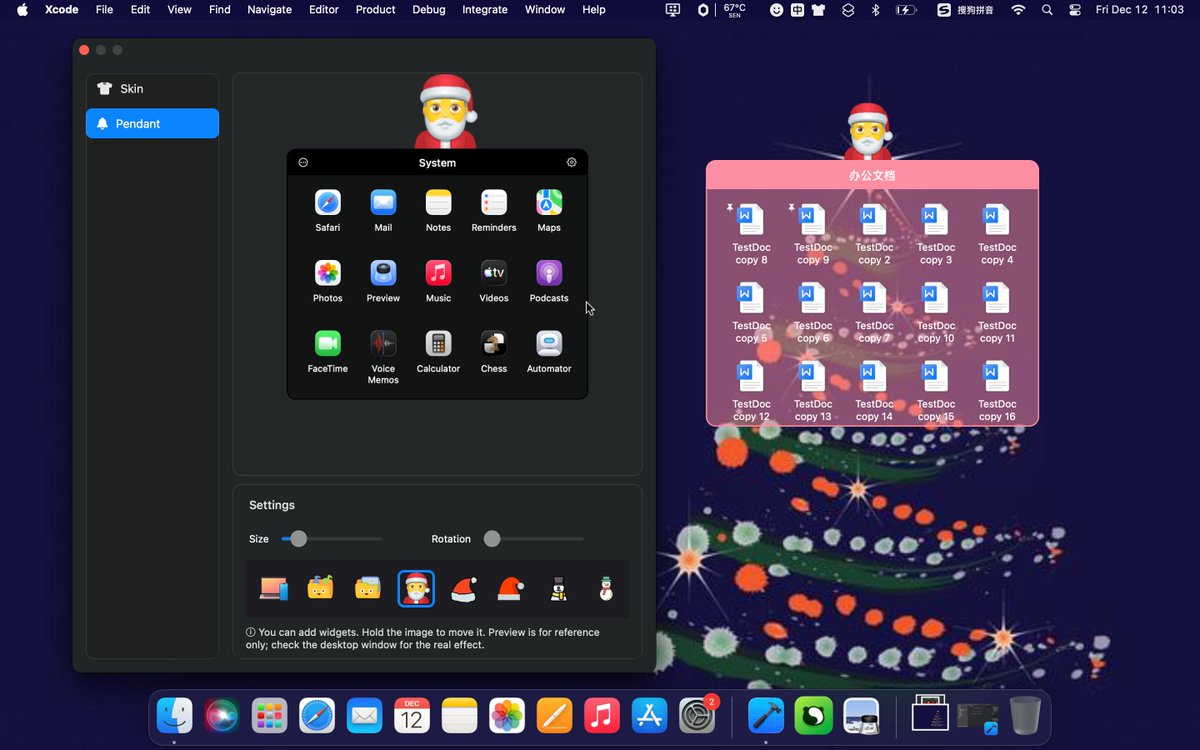Choose the laptop and phone pendant
The image size is (1200, 750).
point(273,589)
